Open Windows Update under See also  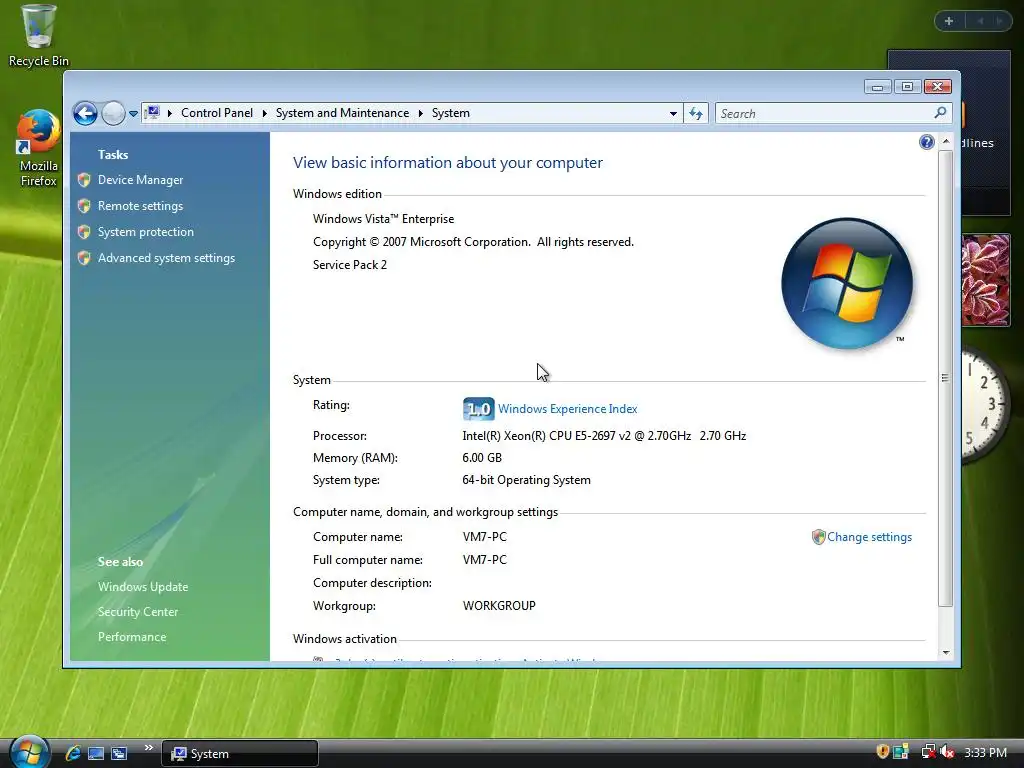coord(143,586)
